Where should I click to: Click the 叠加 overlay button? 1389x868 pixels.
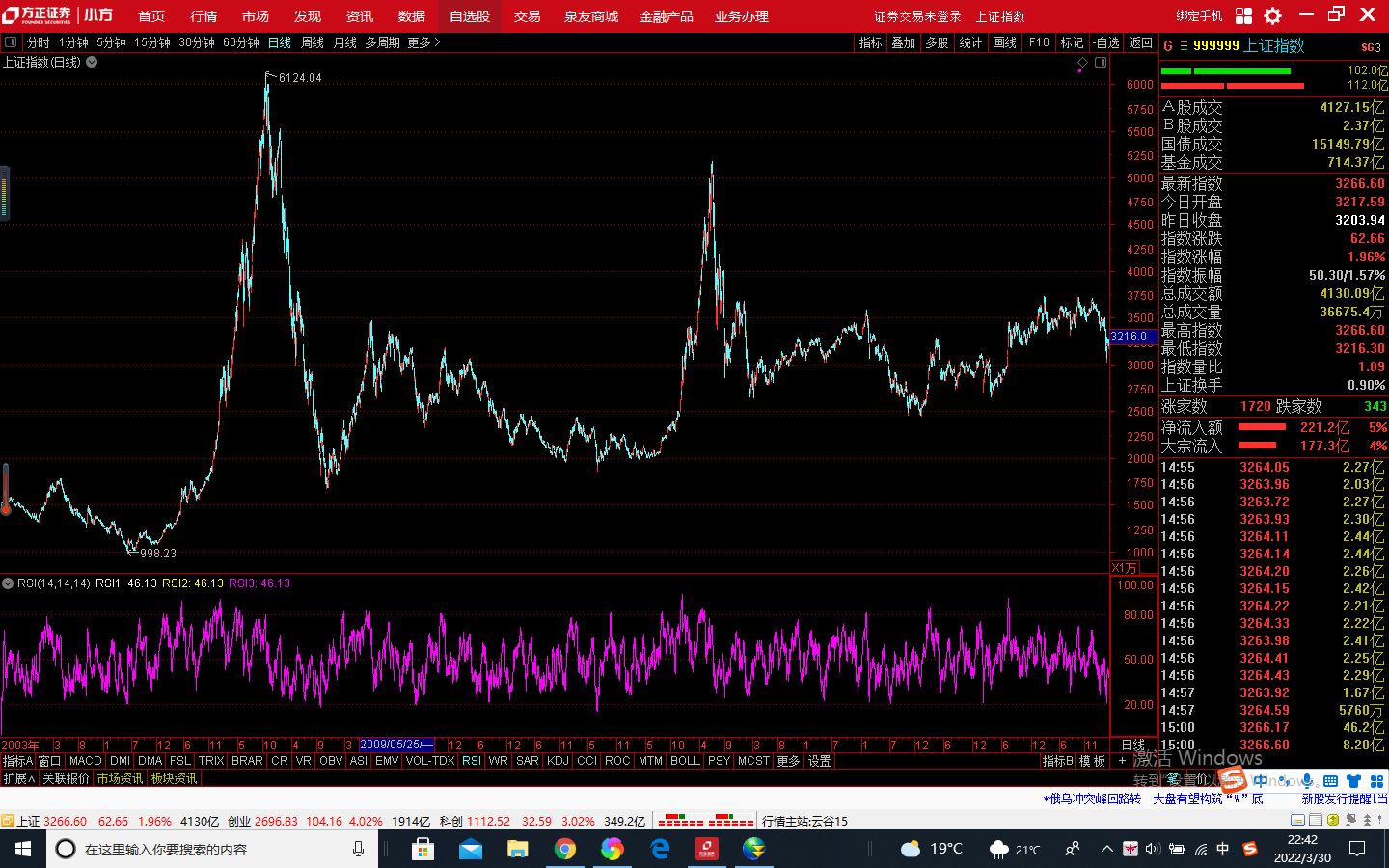tap(904, 42)
